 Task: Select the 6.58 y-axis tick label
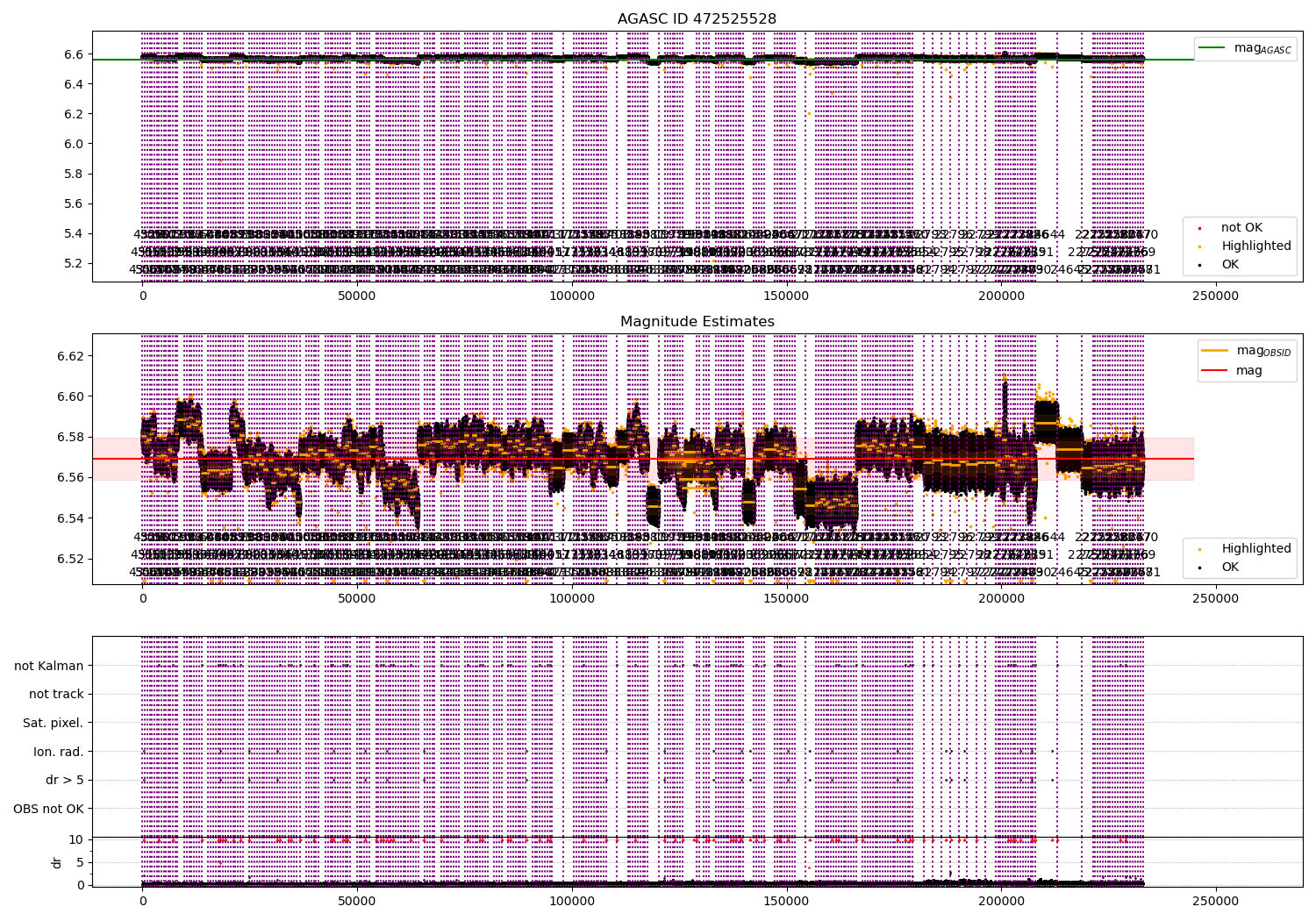71,437
